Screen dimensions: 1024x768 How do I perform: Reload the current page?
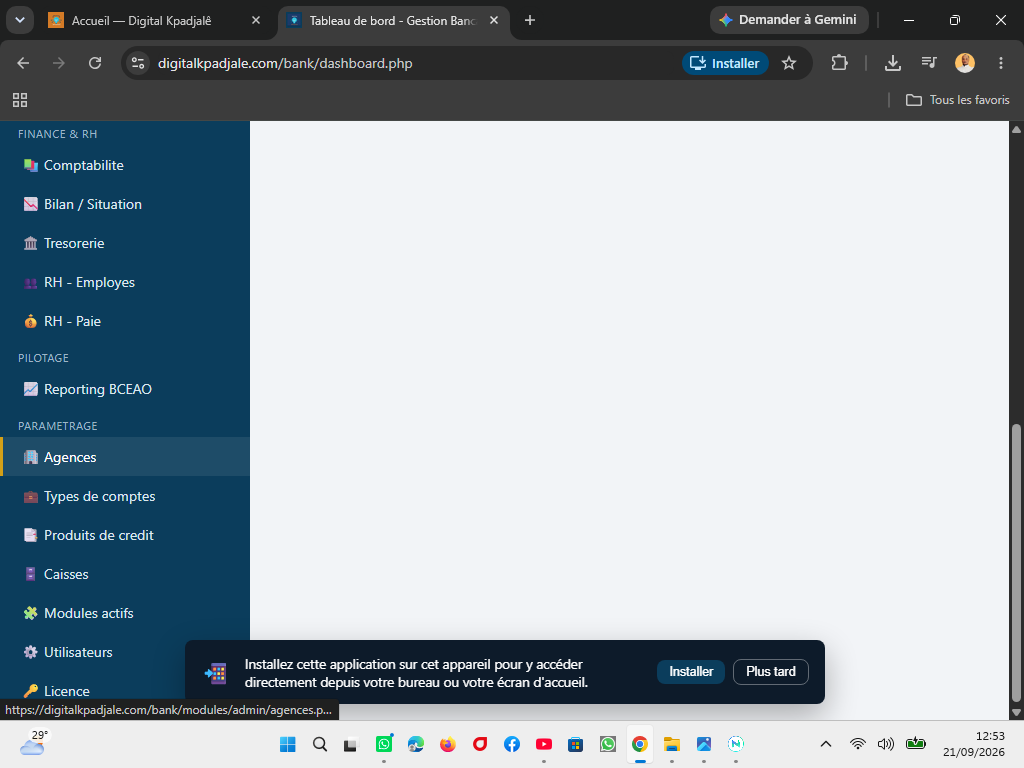95,63
